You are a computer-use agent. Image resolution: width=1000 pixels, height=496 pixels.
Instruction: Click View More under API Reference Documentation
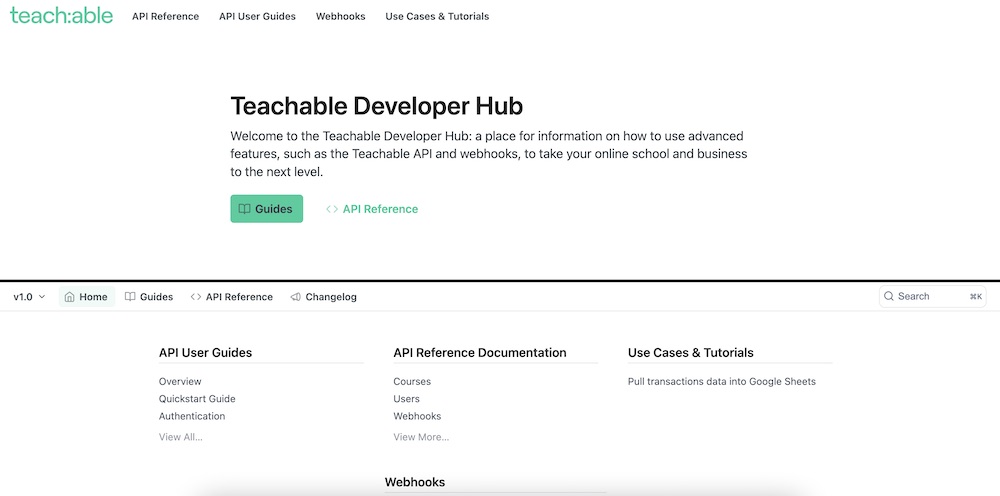tap(421, 437)
